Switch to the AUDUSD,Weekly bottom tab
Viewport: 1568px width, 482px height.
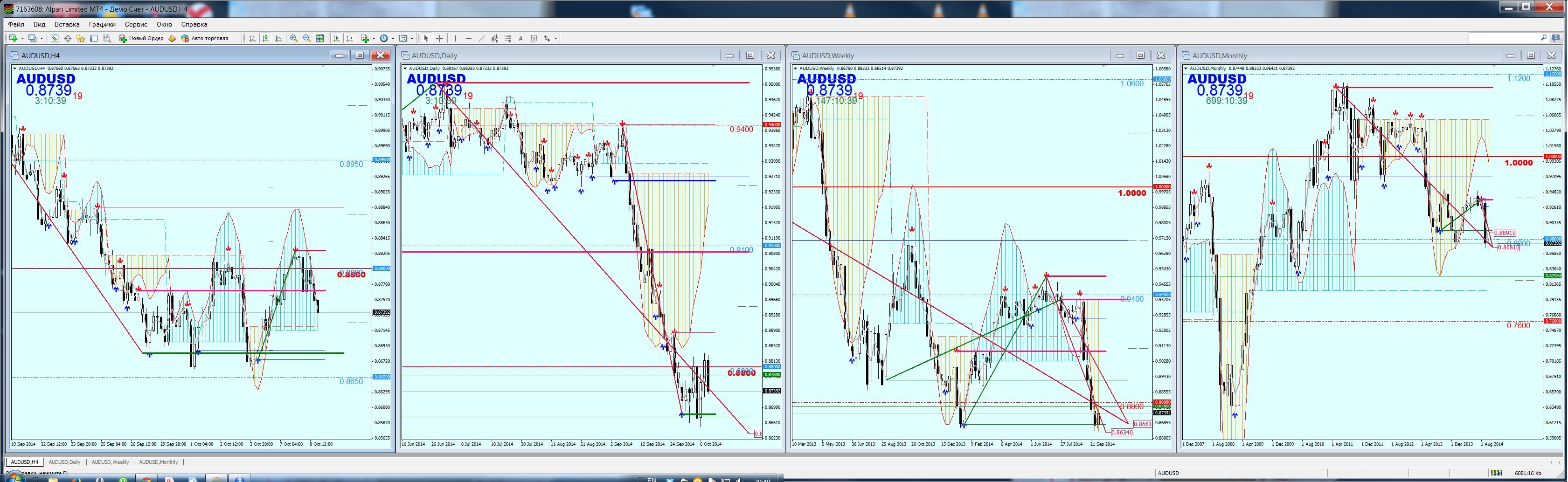click(x=110, y=462)
